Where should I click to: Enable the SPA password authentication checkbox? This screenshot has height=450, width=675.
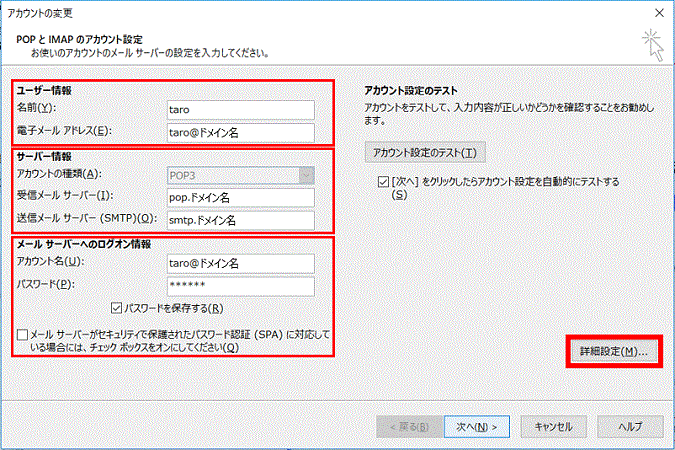(22, 335)
